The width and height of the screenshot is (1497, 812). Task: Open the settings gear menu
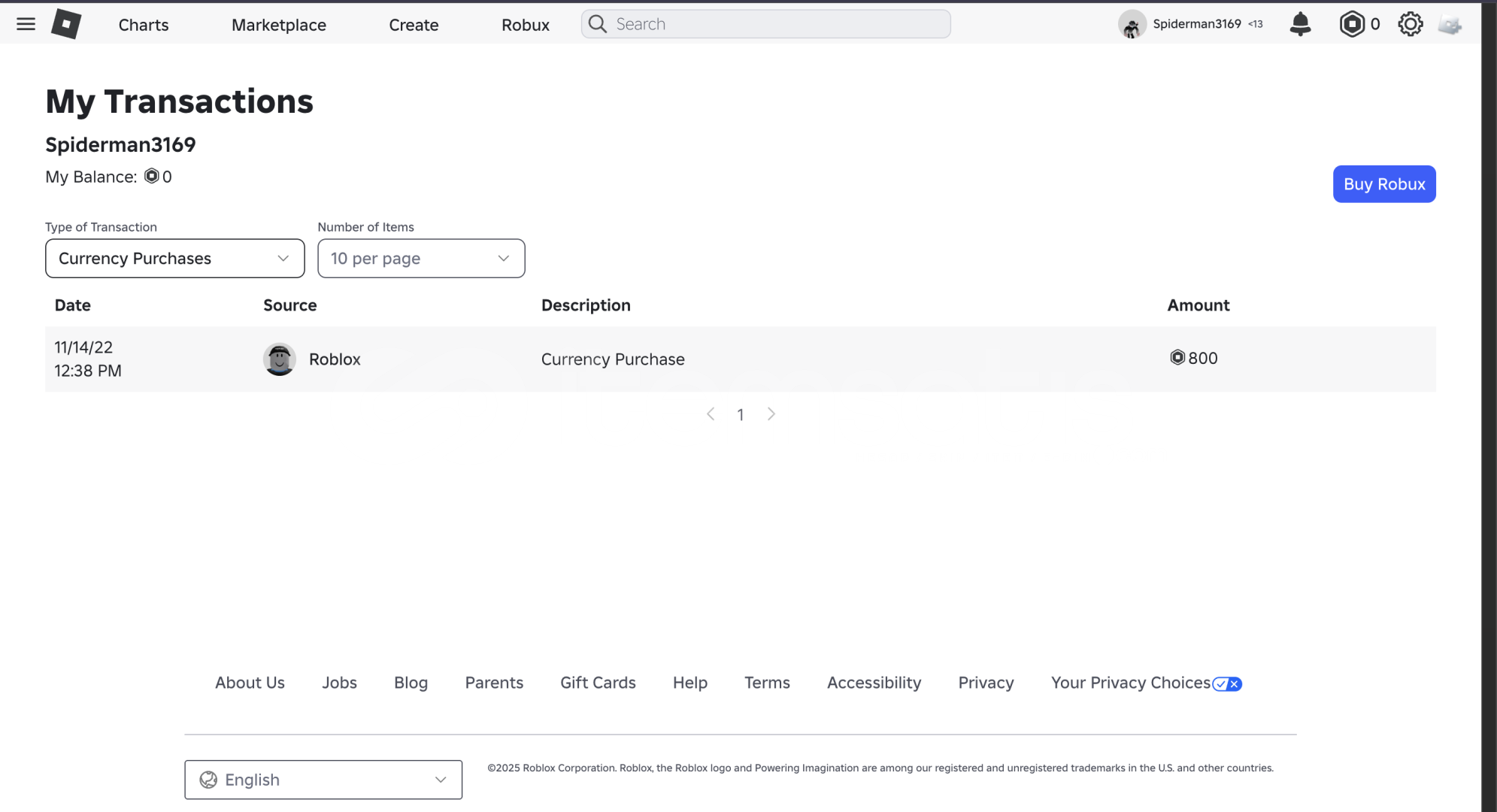pos(1411,24)
